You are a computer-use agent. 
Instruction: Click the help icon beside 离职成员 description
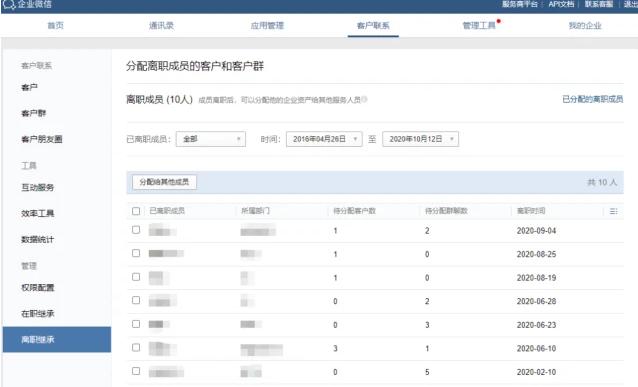(365, 99)
